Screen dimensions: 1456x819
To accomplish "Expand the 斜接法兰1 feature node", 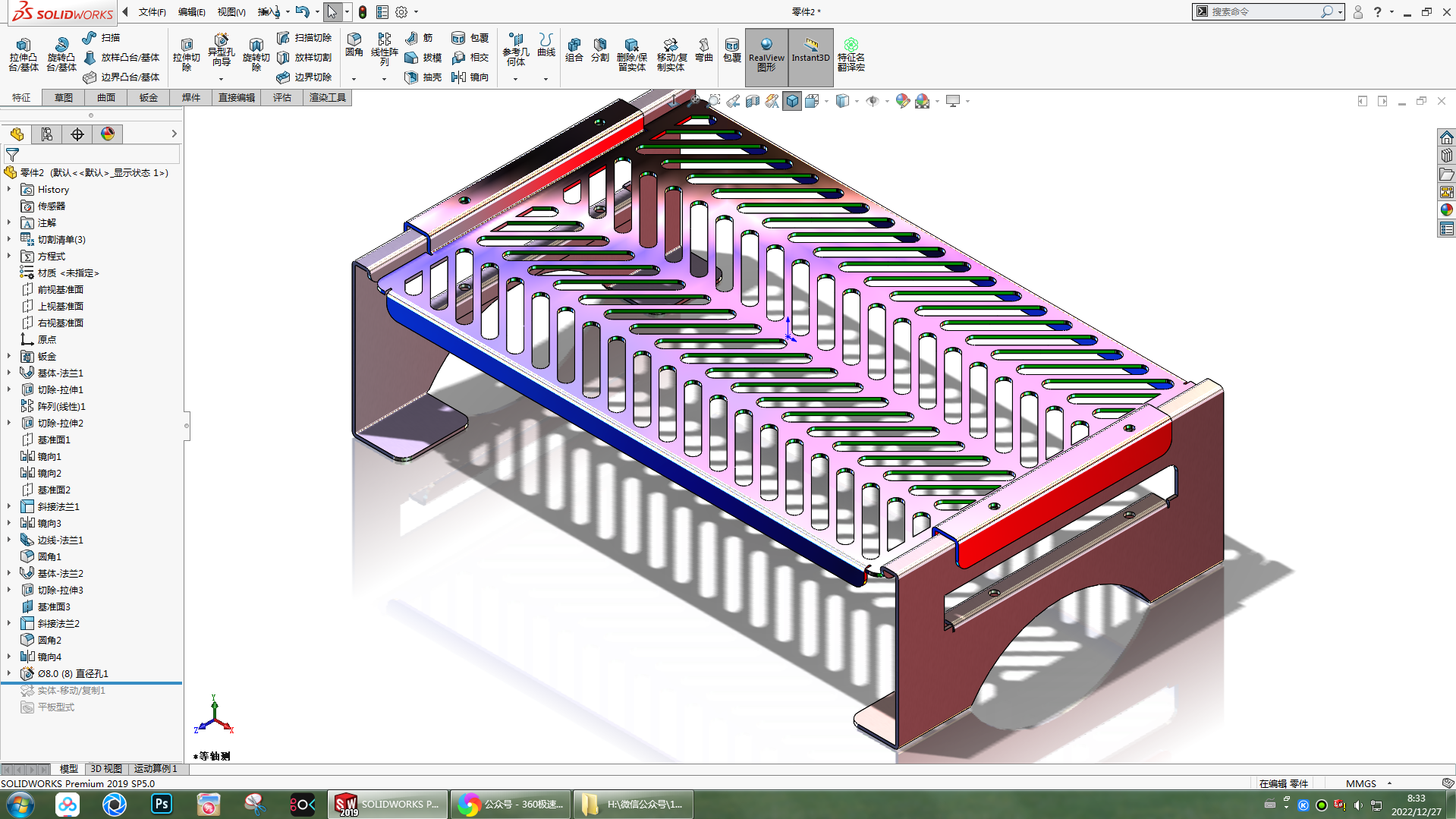I will point(9,506).
